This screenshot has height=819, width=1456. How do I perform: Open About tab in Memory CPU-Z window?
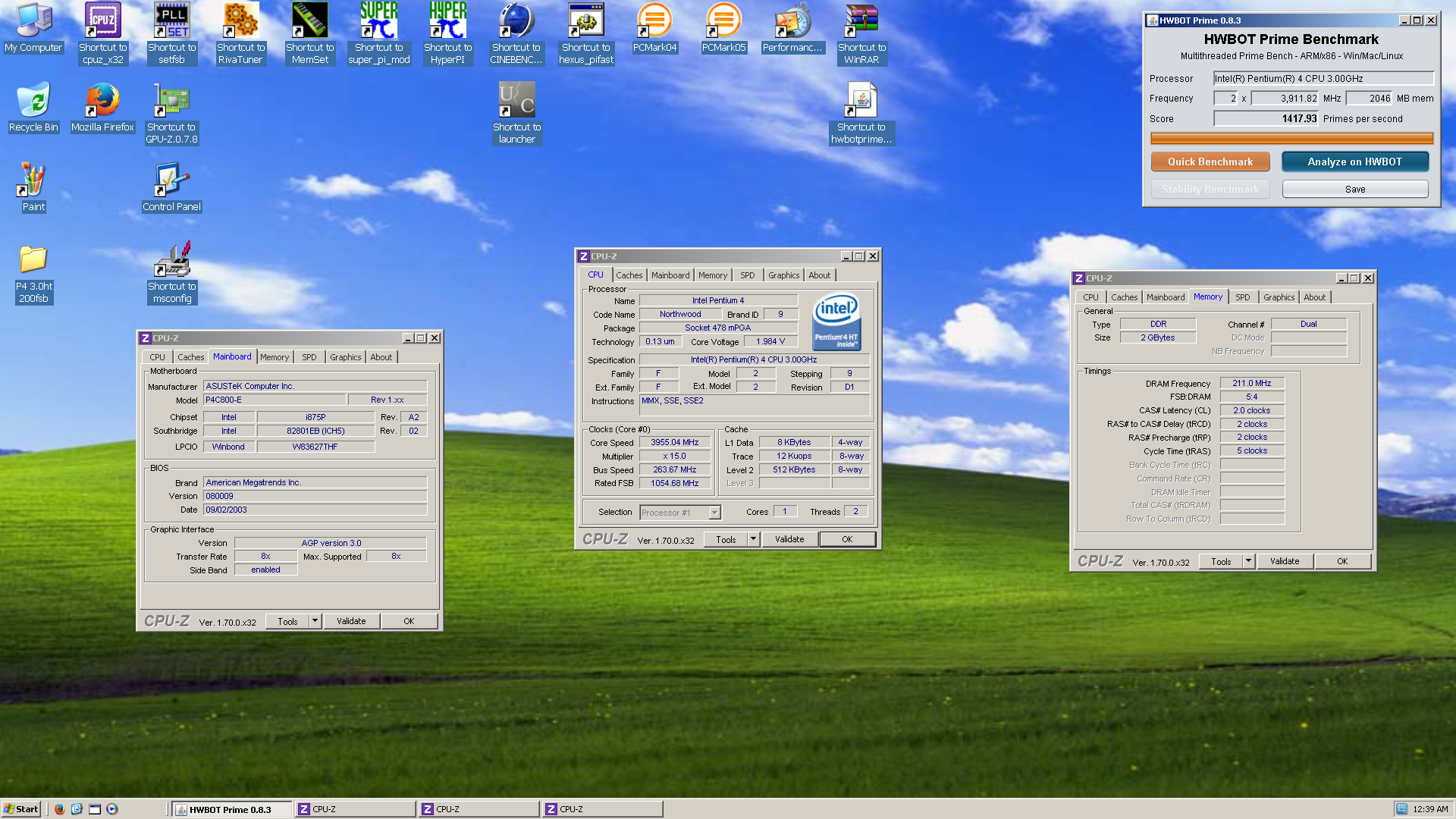[1314, 297]
